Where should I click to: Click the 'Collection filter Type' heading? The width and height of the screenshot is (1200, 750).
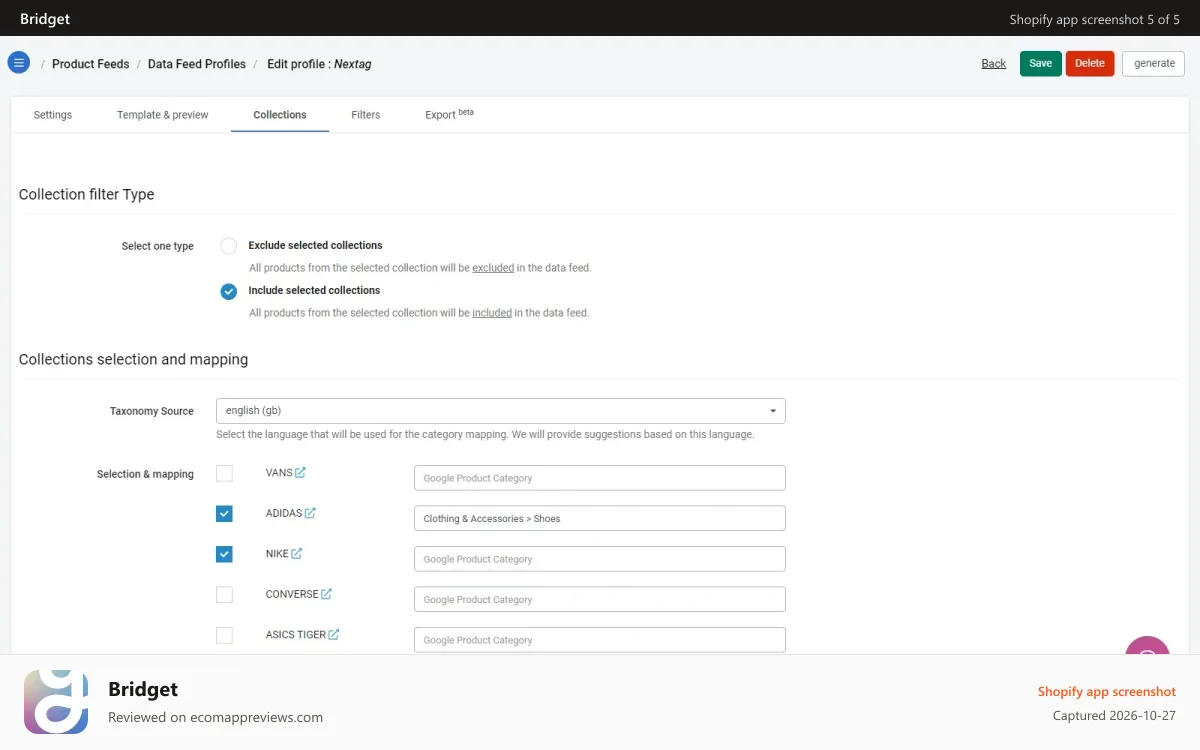87,194
